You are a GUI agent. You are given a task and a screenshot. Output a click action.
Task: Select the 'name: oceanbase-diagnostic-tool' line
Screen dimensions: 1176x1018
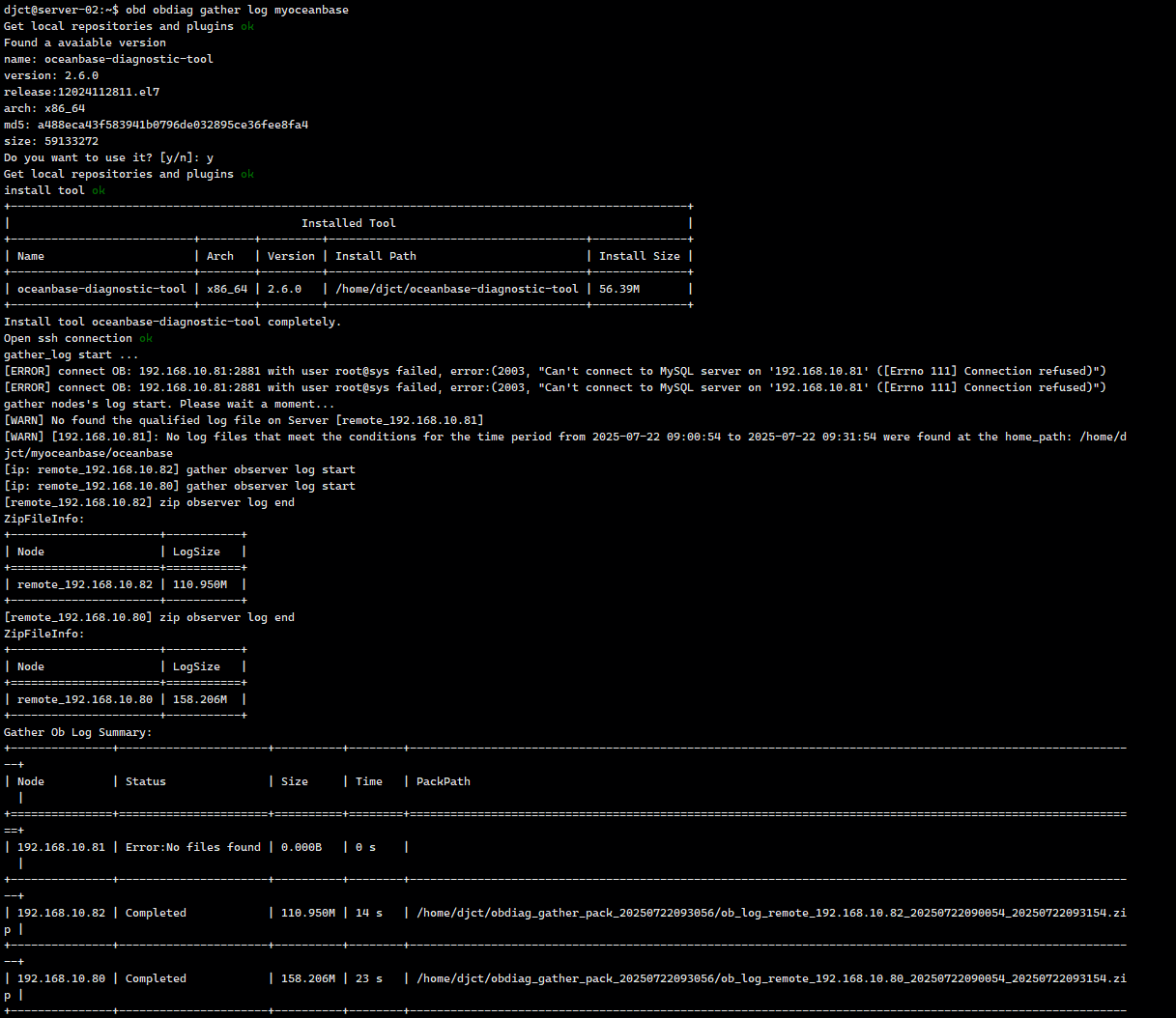[x=108, y=59]
